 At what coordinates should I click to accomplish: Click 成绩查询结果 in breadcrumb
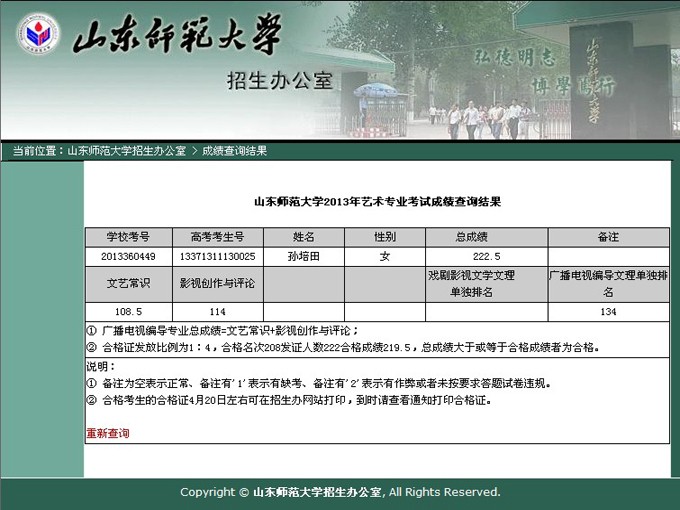pyautogui.click(x=235, y=151)
